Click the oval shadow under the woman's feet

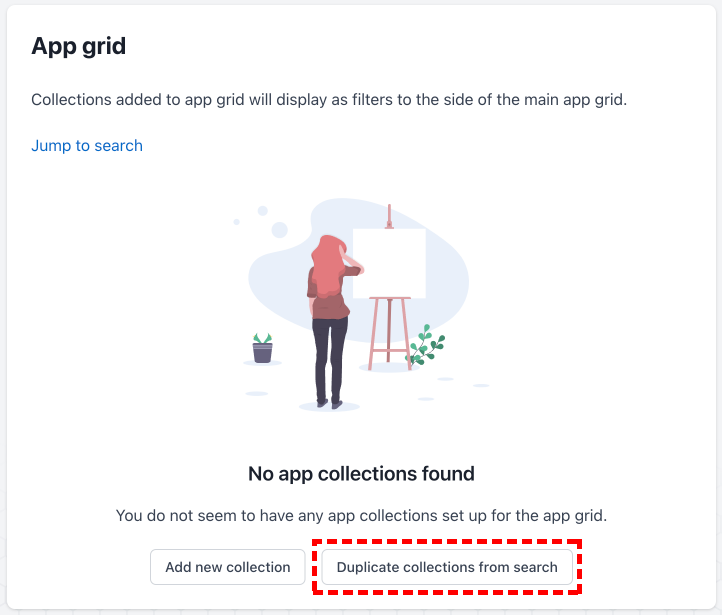coord(329,407)
